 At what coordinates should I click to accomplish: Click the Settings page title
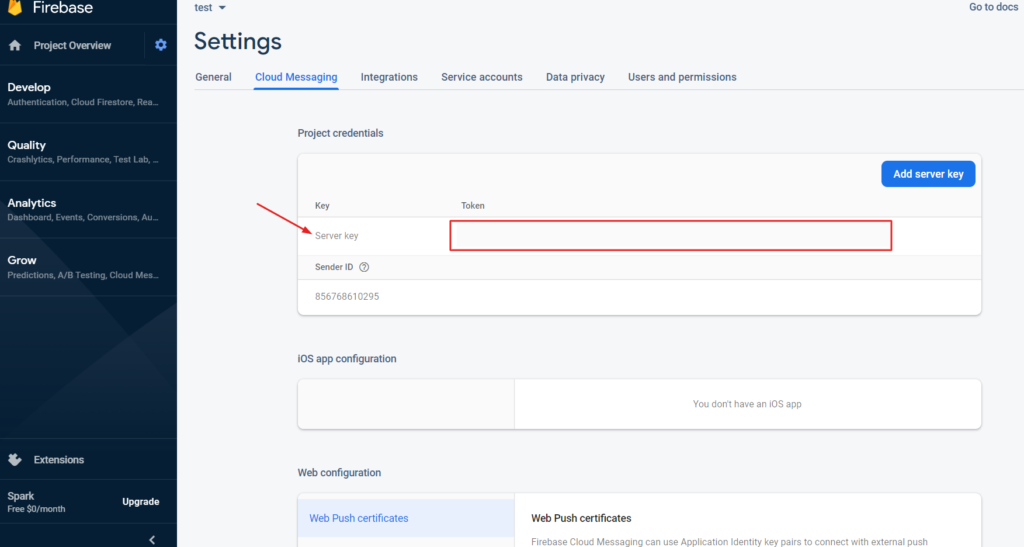[238, 42]
